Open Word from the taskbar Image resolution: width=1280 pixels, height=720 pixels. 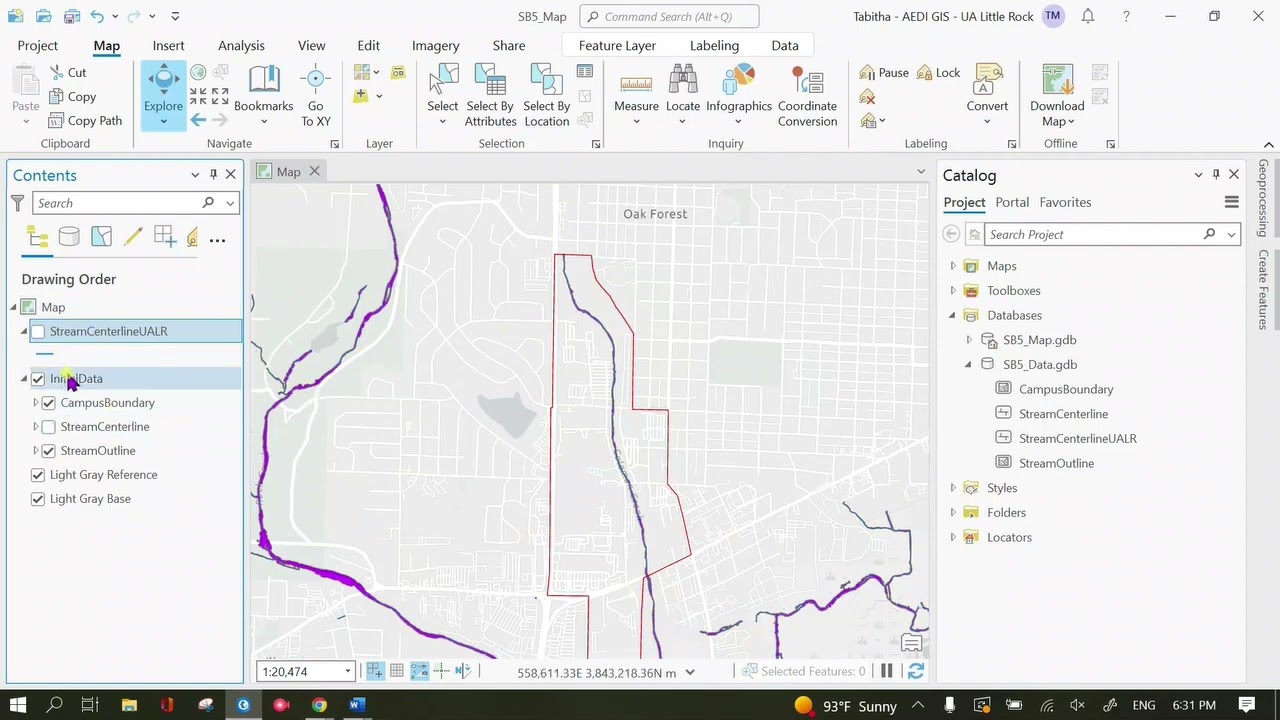click(357, 705)
